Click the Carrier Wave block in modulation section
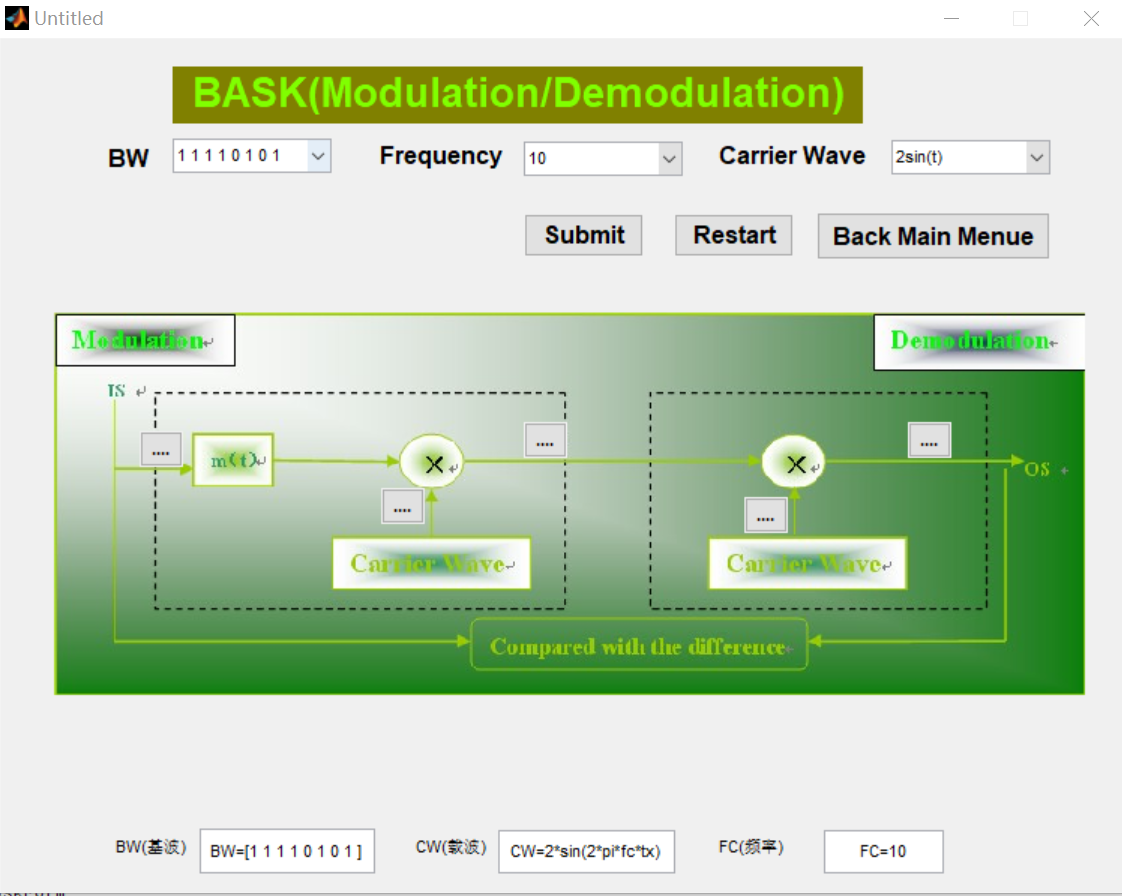 (431, 563)
